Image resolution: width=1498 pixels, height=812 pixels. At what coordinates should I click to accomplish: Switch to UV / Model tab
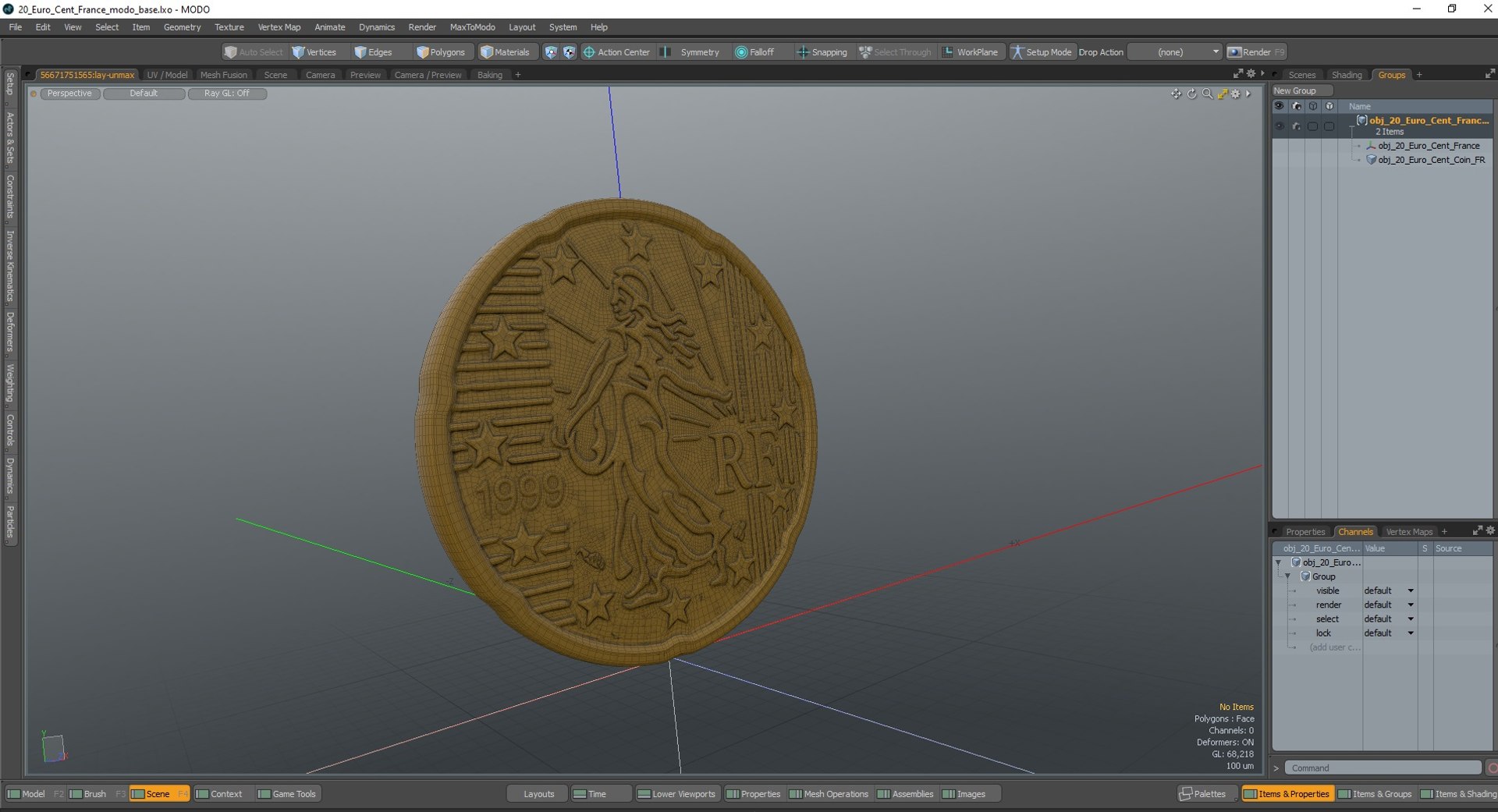point(167,75)
